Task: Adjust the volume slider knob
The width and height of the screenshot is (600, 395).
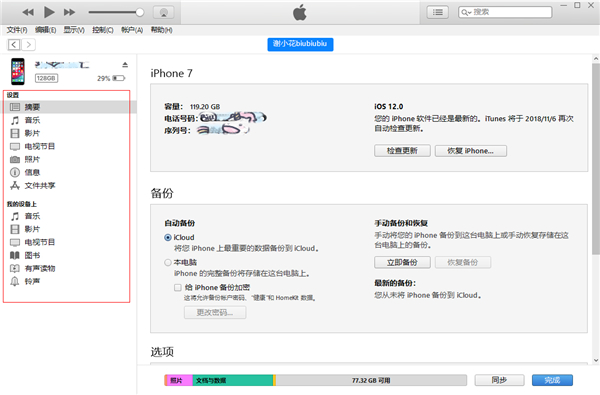Action: pos(140,12)
